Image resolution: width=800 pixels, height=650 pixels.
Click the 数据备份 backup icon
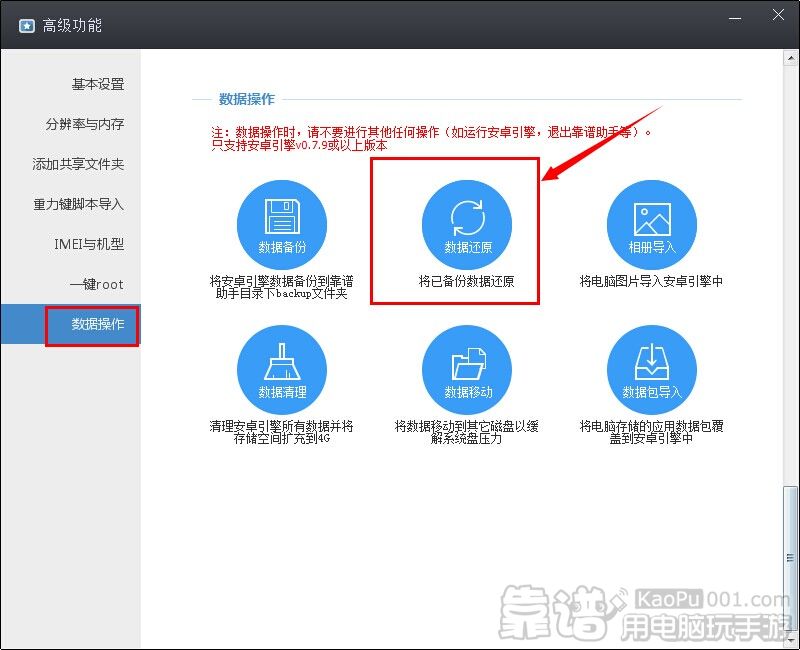click(x=282, y=224)
